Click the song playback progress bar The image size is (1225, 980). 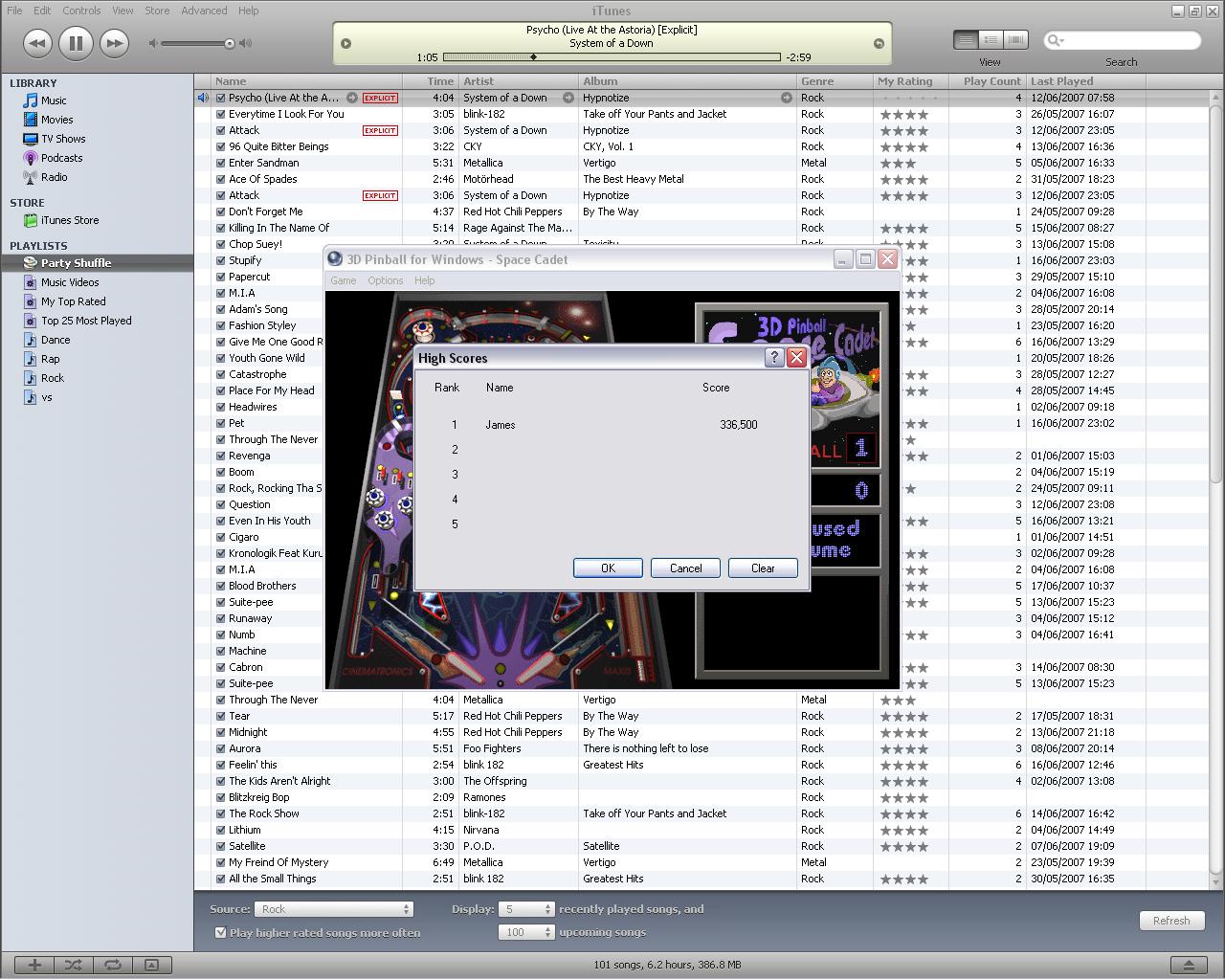612,57
